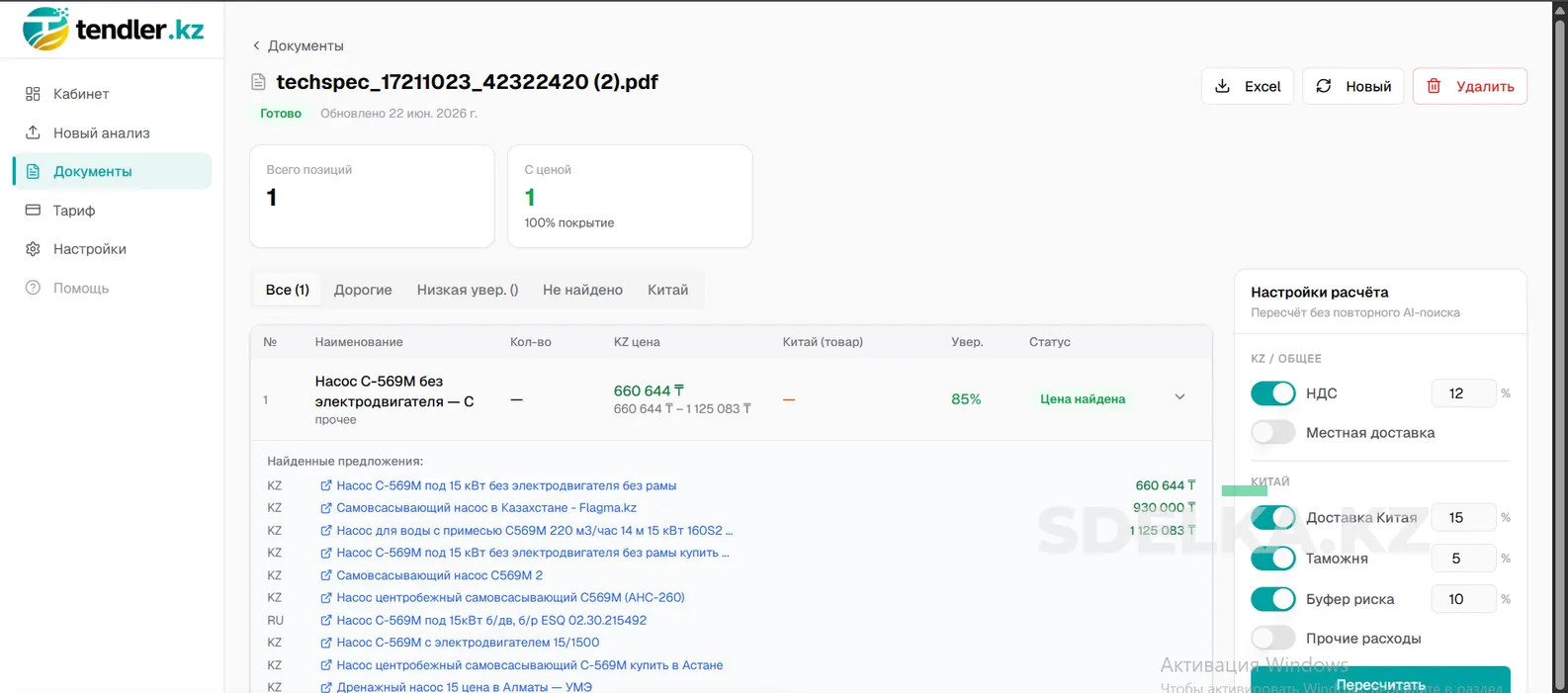Viewport: 1568px width, 693px height.
Task: Enable the Прочие расходы toggle
Action: (1272, 639)
